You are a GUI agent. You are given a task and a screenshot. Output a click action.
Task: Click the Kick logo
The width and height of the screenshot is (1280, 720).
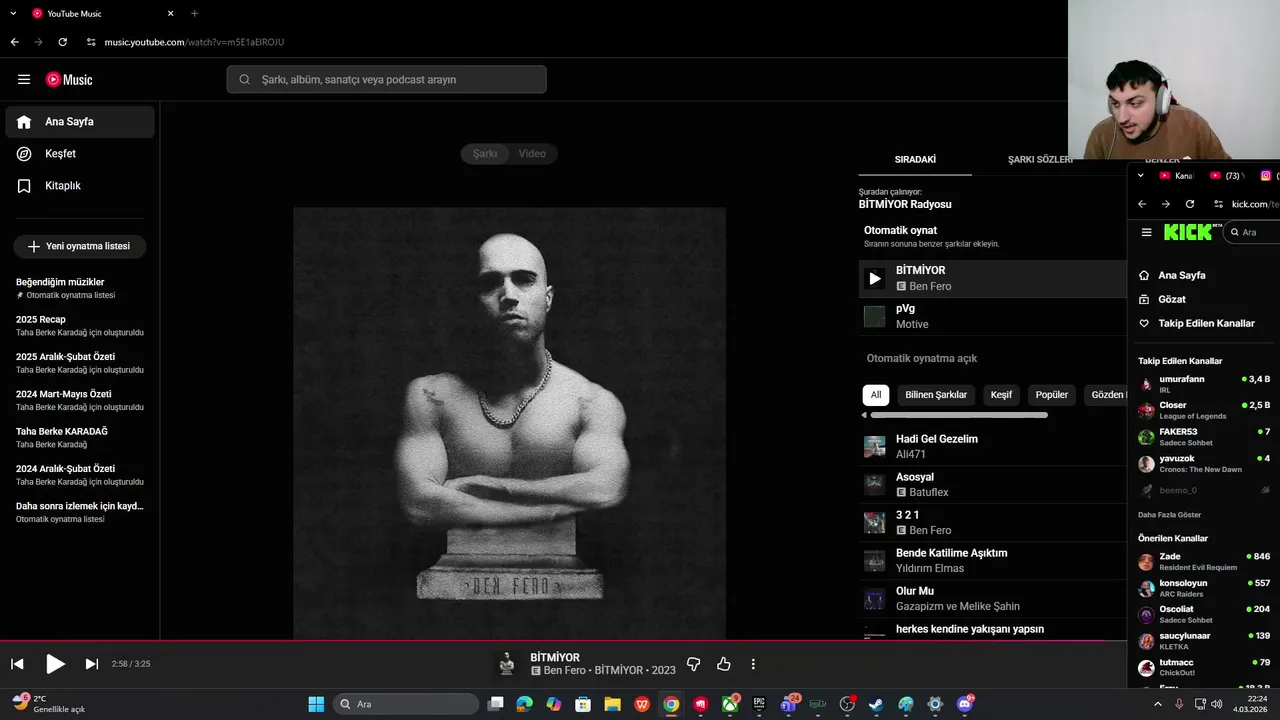click(x=1188, y=232)
